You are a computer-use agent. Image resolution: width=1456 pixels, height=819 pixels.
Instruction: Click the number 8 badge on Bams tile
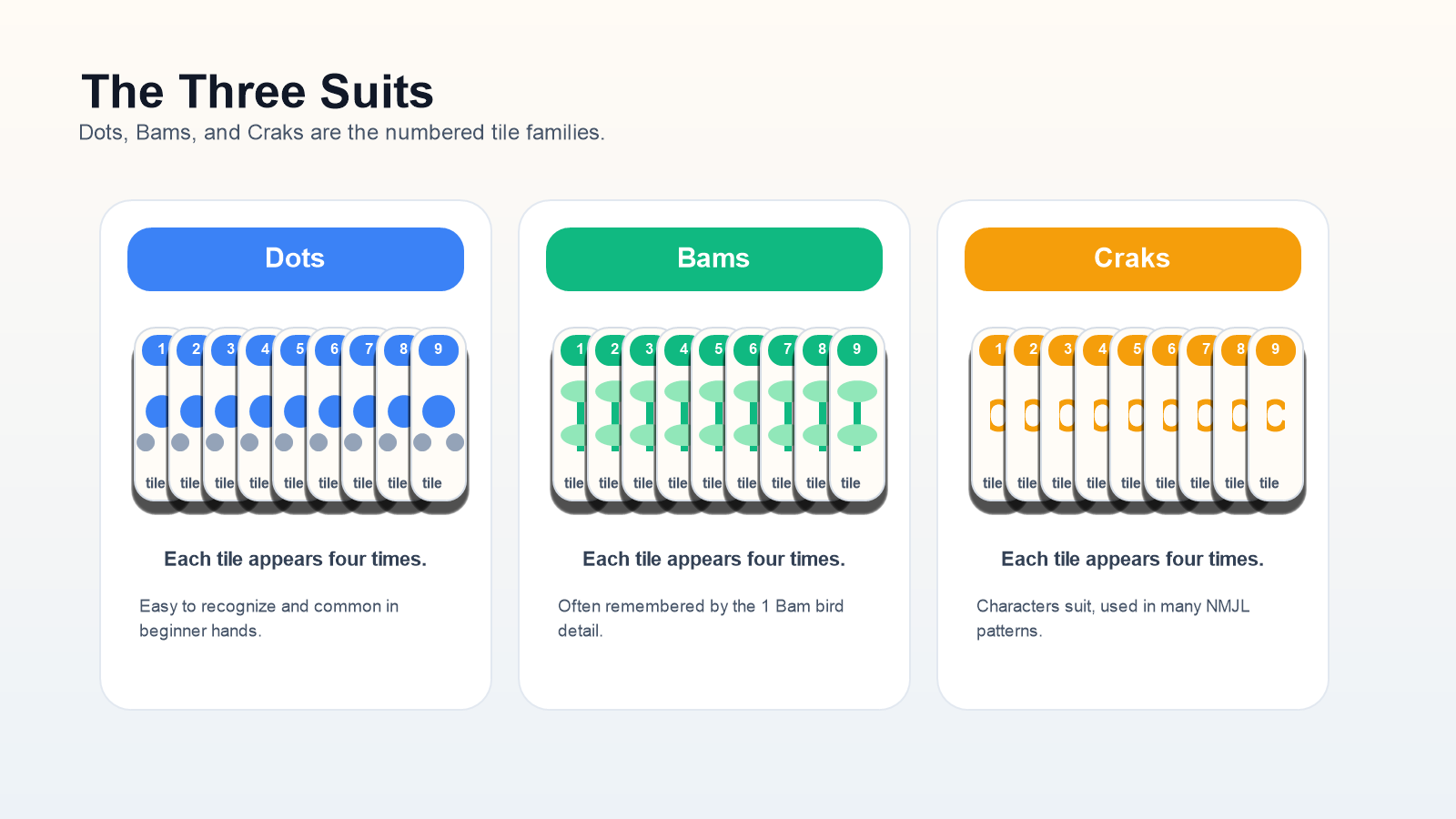pyautogui.click(x=815, y=349)
